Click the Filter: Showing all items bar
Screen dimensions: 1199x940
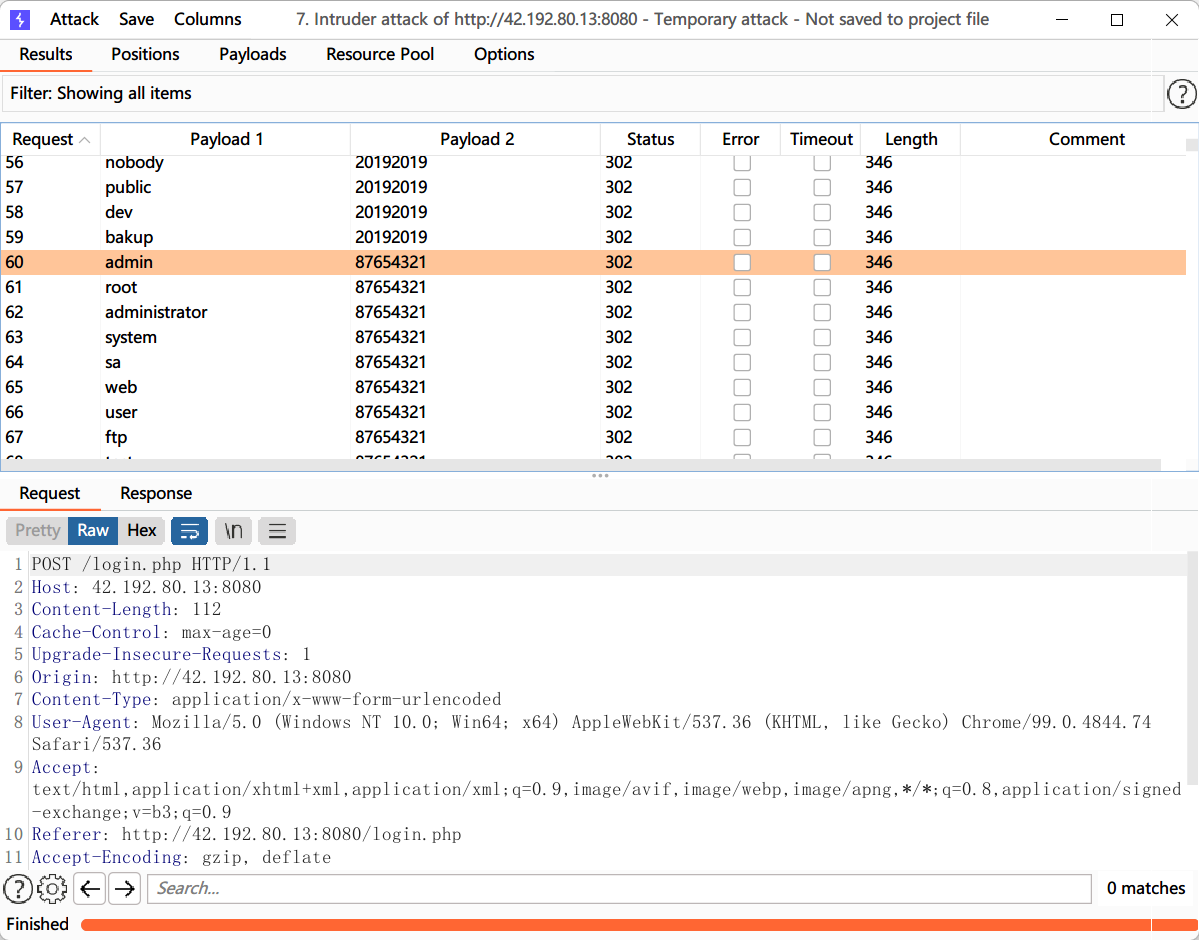click(581, 93)
